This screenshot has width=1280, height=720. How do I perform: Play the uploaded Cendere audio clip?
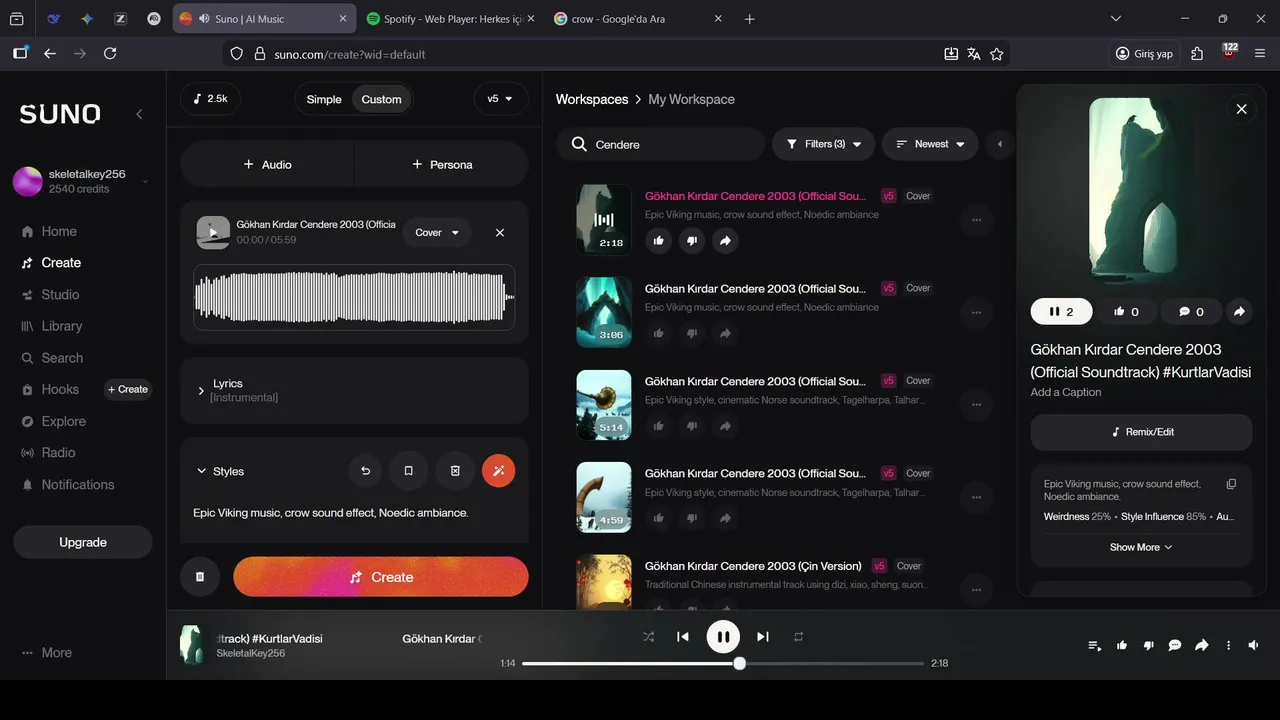(x=213, y=233)
